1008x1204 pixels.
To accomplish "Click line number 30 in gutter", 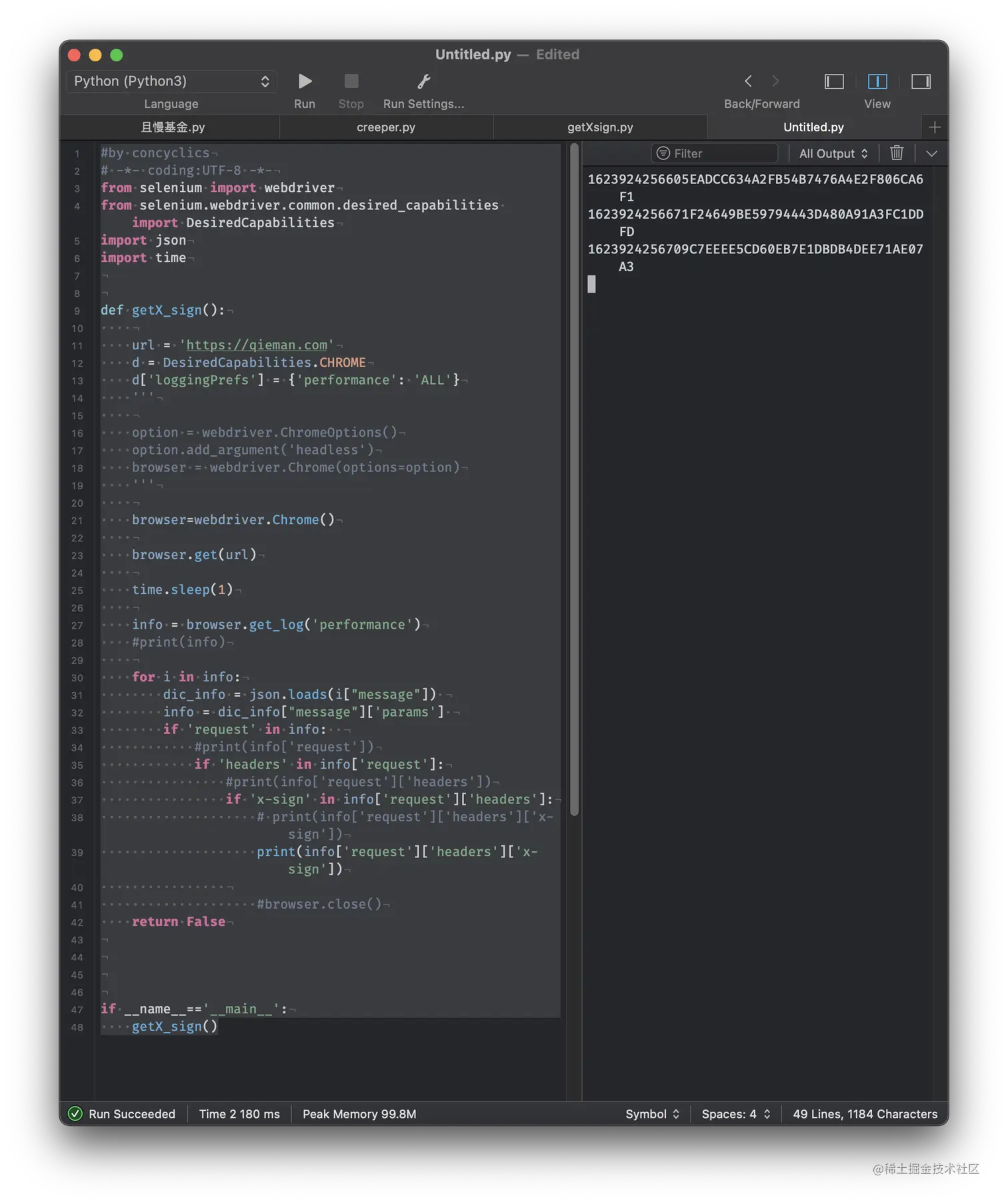I will [77, 677].
